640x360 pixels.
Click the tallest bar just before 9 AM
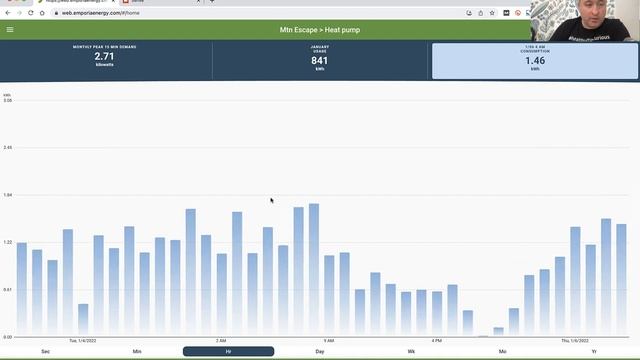pos(314,269)
